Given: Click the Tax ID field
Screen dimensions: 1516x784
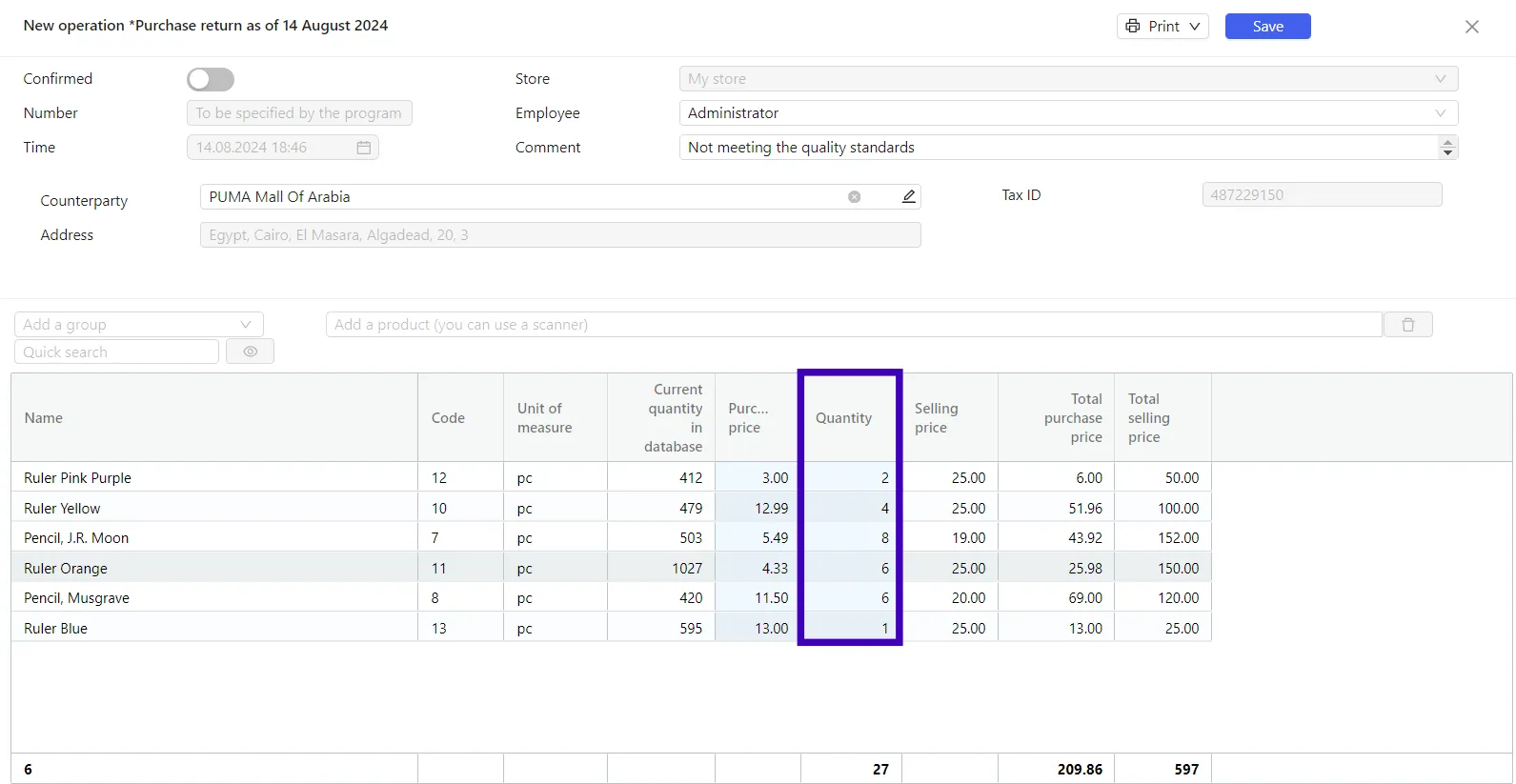Looking at the screenshot, I should (1322, 195).
